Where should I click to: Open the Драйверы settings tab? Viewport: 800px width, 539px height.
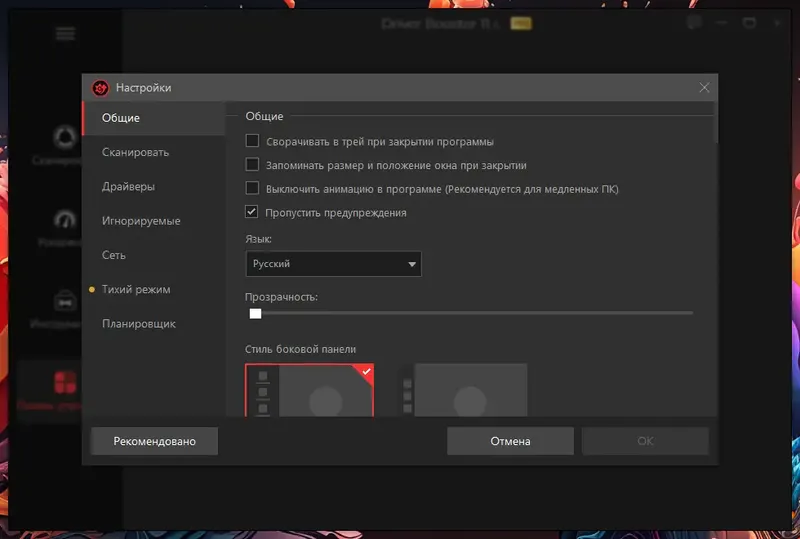tap(154, 186)
